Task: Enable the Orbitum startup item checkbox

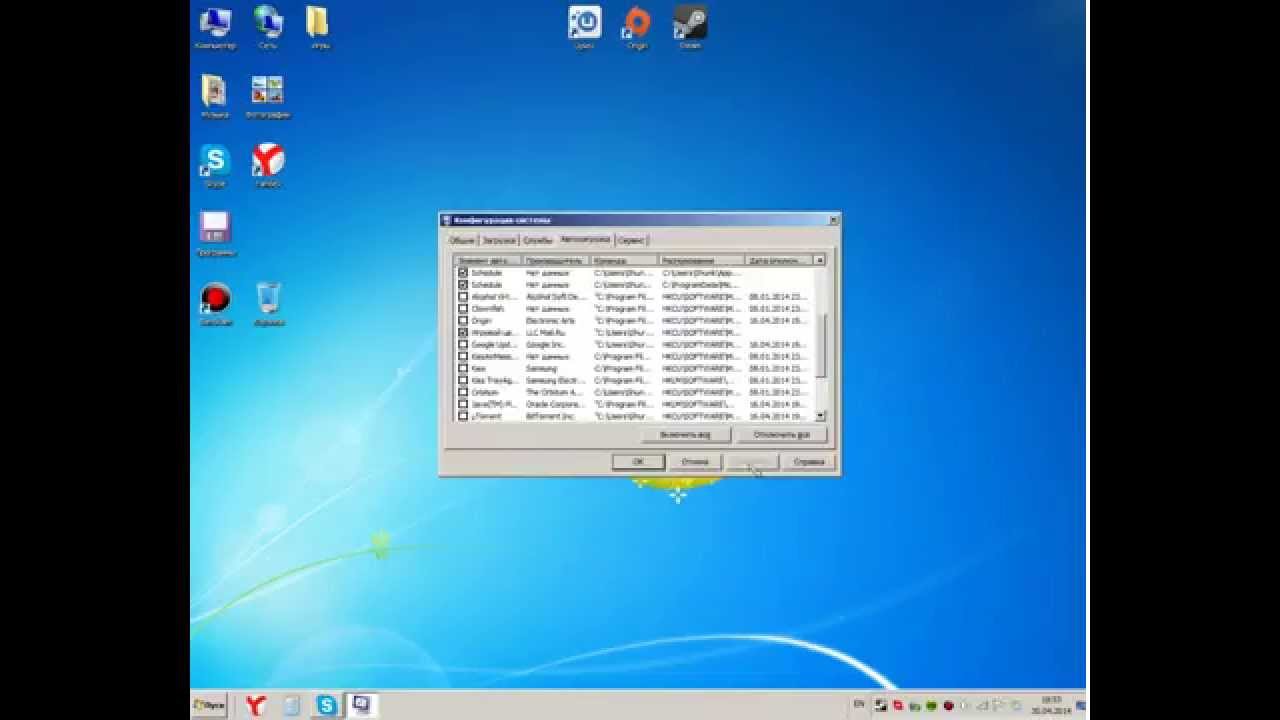Action: pyautogui.click(x=463, y=393)
